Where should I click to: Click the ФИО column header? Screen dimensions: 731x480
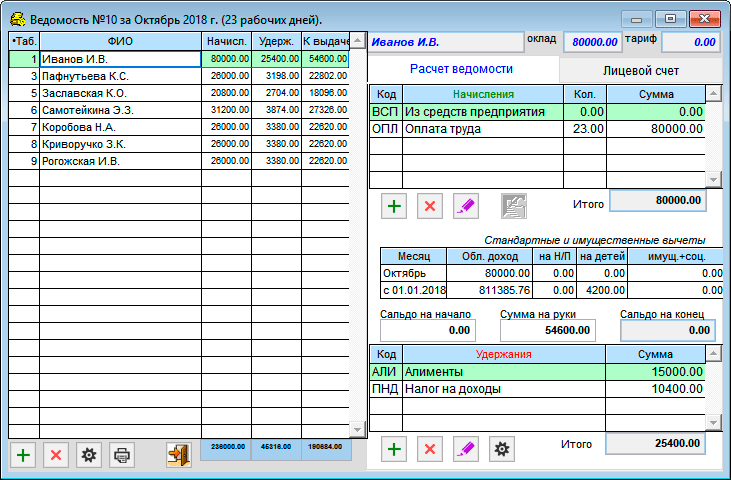120,41
